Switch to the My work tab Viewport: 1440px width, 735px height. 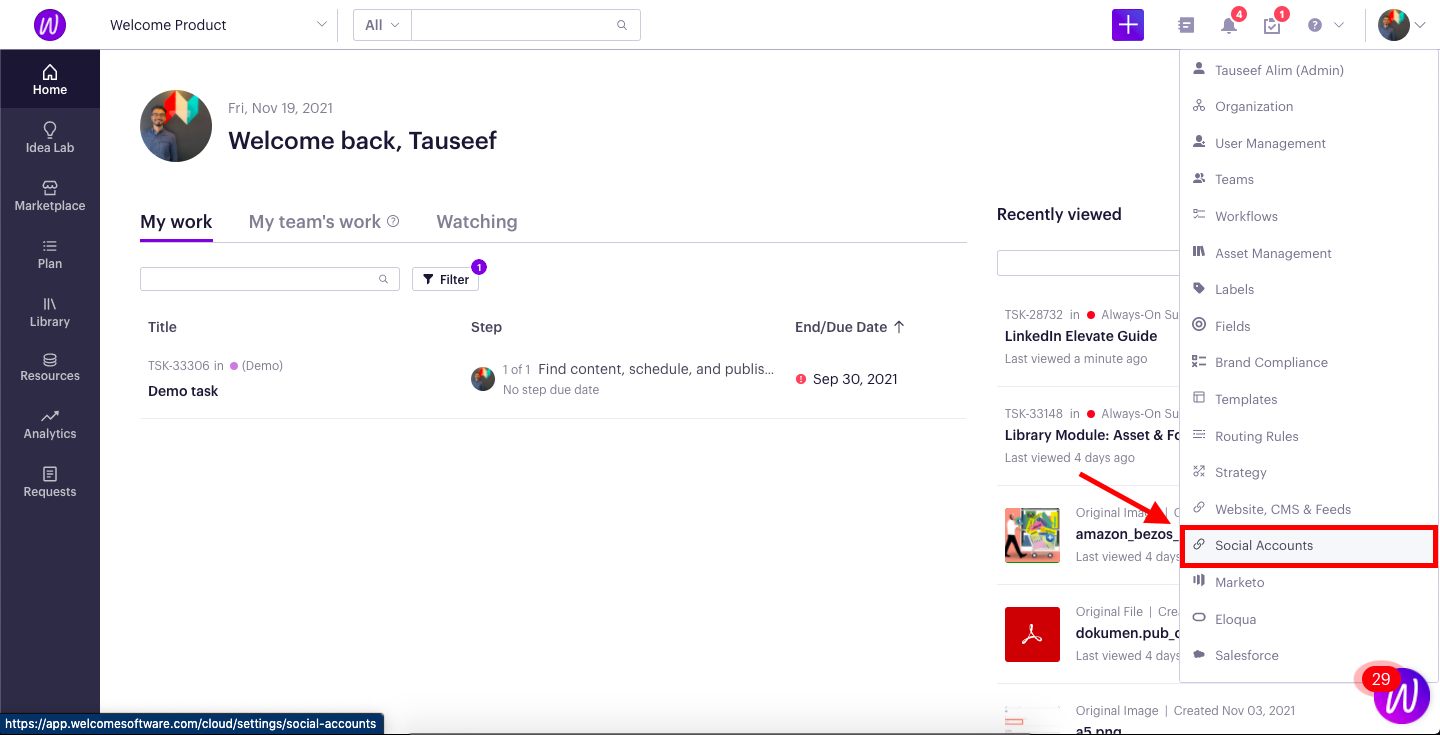[x=176, y=222]
